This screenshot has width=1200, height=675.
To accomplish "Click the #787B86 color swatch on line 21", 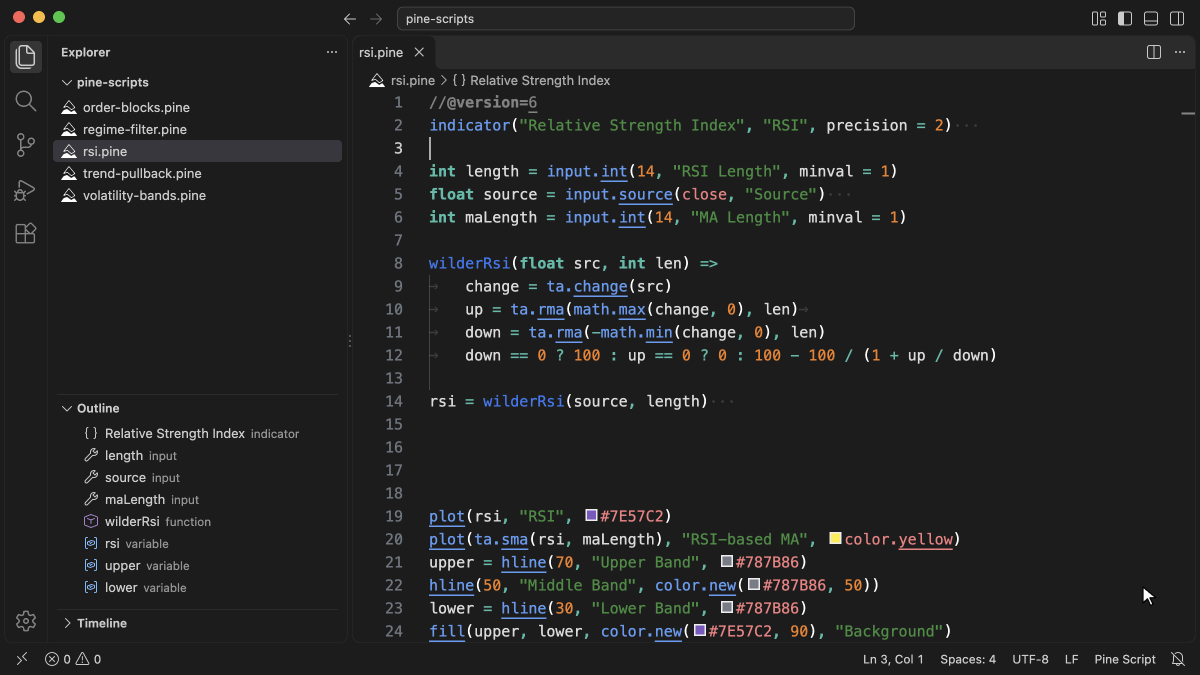I will [x=727, y=562].
